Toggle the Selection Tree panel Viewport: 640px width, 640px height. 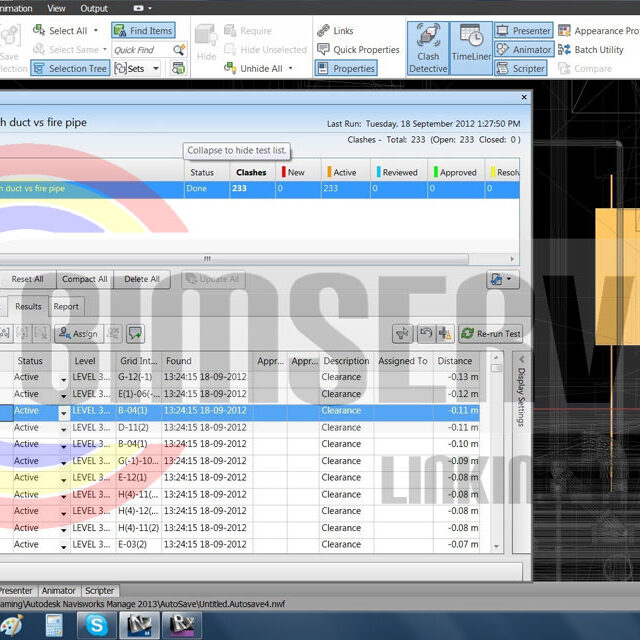click(x=69, y=69)
